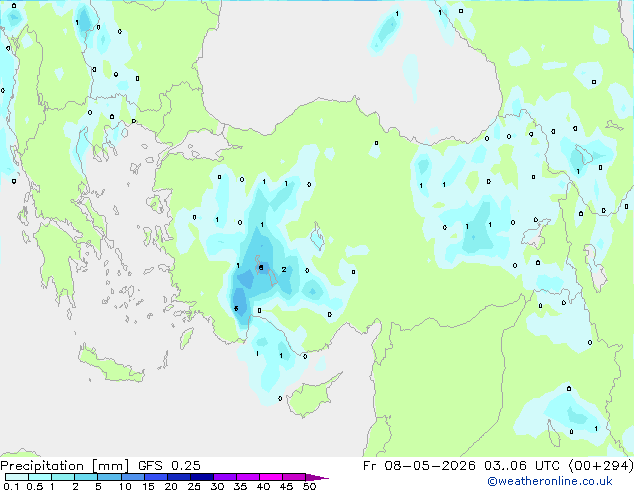Screen dimensions: 634x490
Task: Pick the 45–50 mm magenta legend swatch
Action: (x=294, y=477)
